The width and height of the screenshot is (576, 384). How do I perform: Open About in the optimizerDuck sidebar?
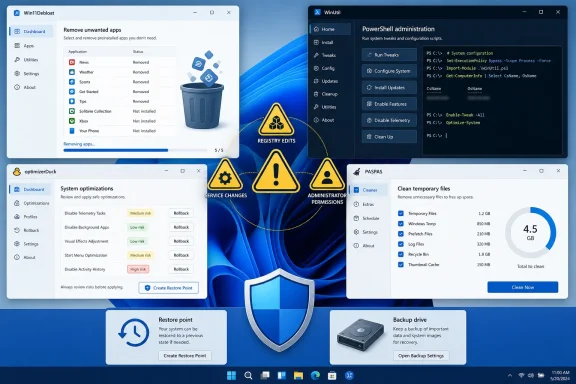pyautogui.click(x=25, y=257)
